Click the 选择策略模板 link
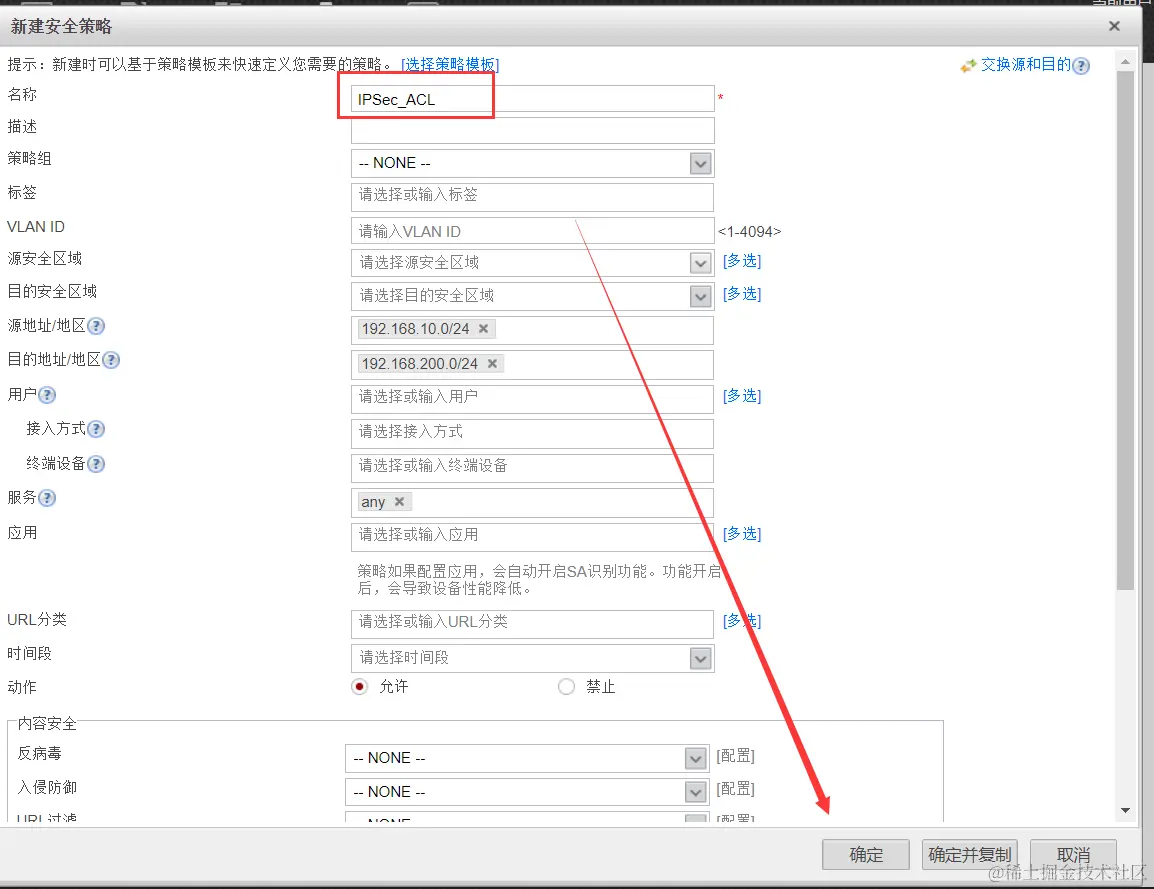1154x889 pixels. tap(450, 65)
